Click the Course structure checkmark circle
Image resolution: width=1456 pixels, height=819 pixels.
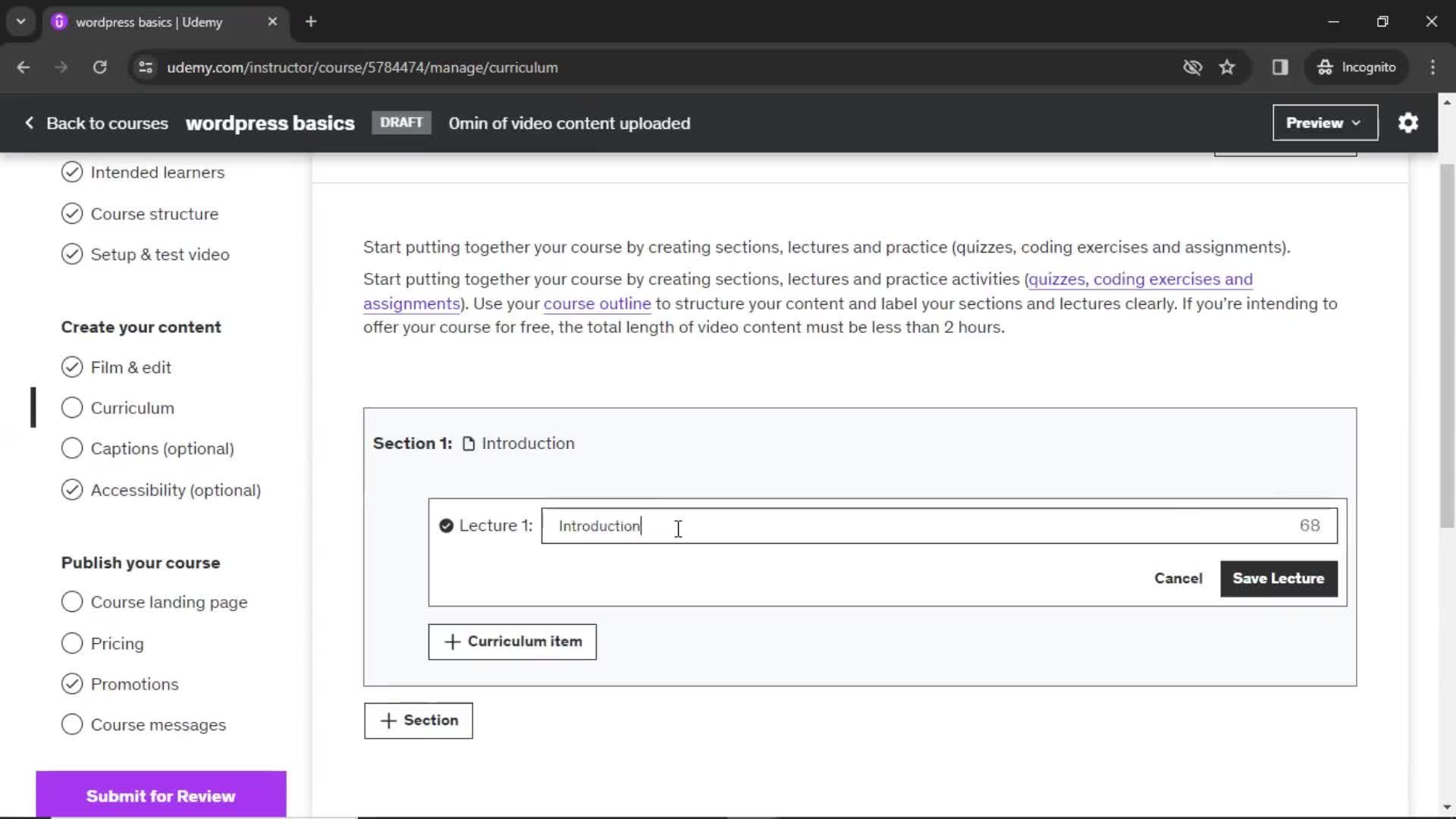point(72,214)
